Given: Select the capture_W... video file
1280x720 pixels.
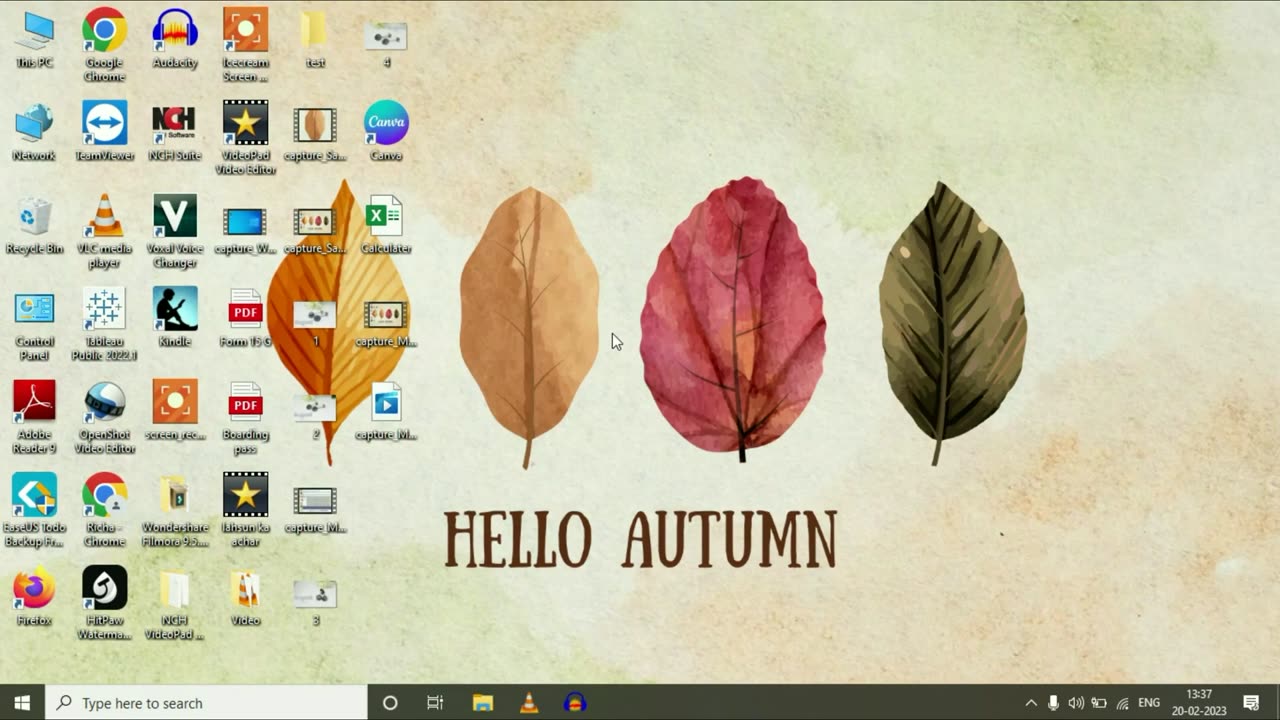Looking at the screenshot, I should 245,230.
